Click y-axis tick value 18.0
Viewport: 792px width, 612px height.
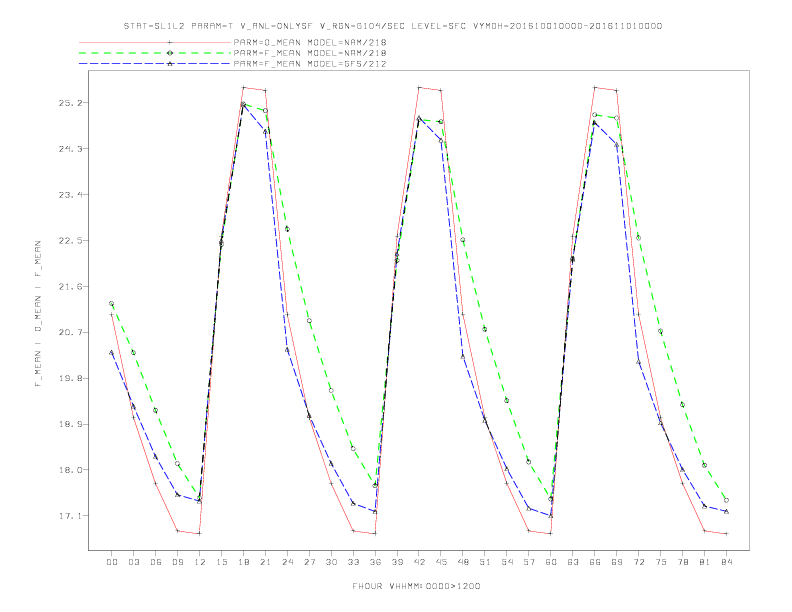point(70,470)
